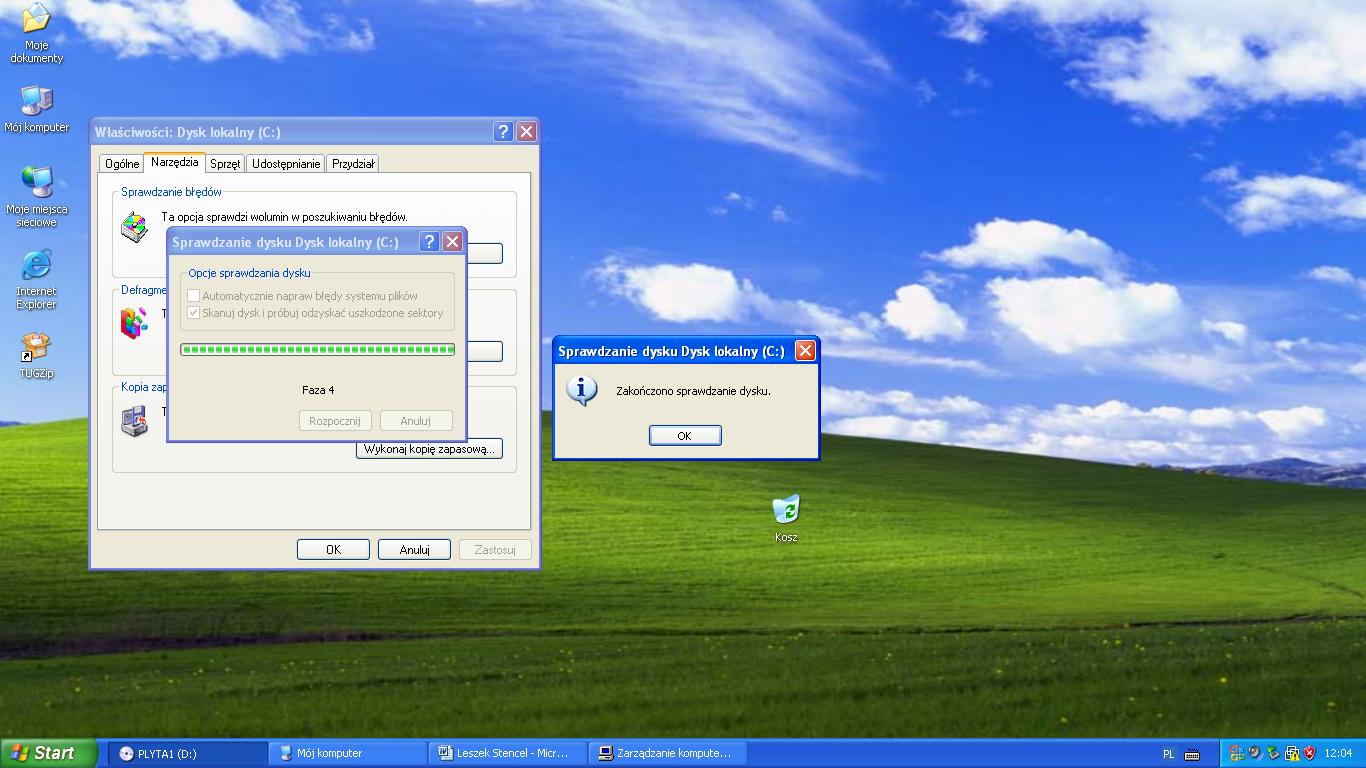The width and height of the screenshot is (1366, 768).
Task: Click the green disk check progress bar
Action: pyautogui.click(x=317, y=349)
